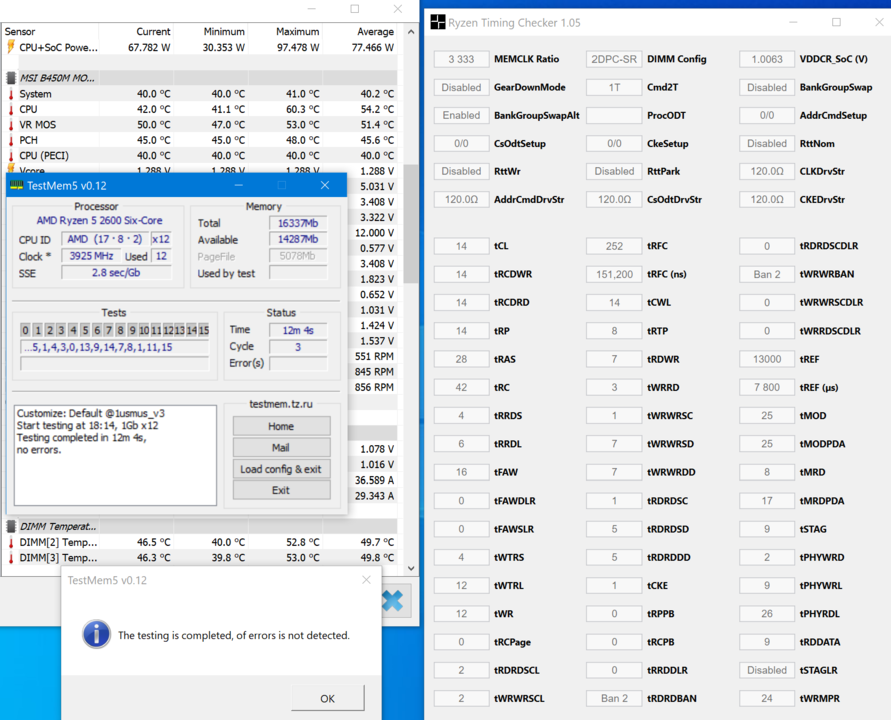Click the TestMem5 Clock field 3925 MHz
Viewport: 891px width, 720px height.
click(x=91, y=256)
